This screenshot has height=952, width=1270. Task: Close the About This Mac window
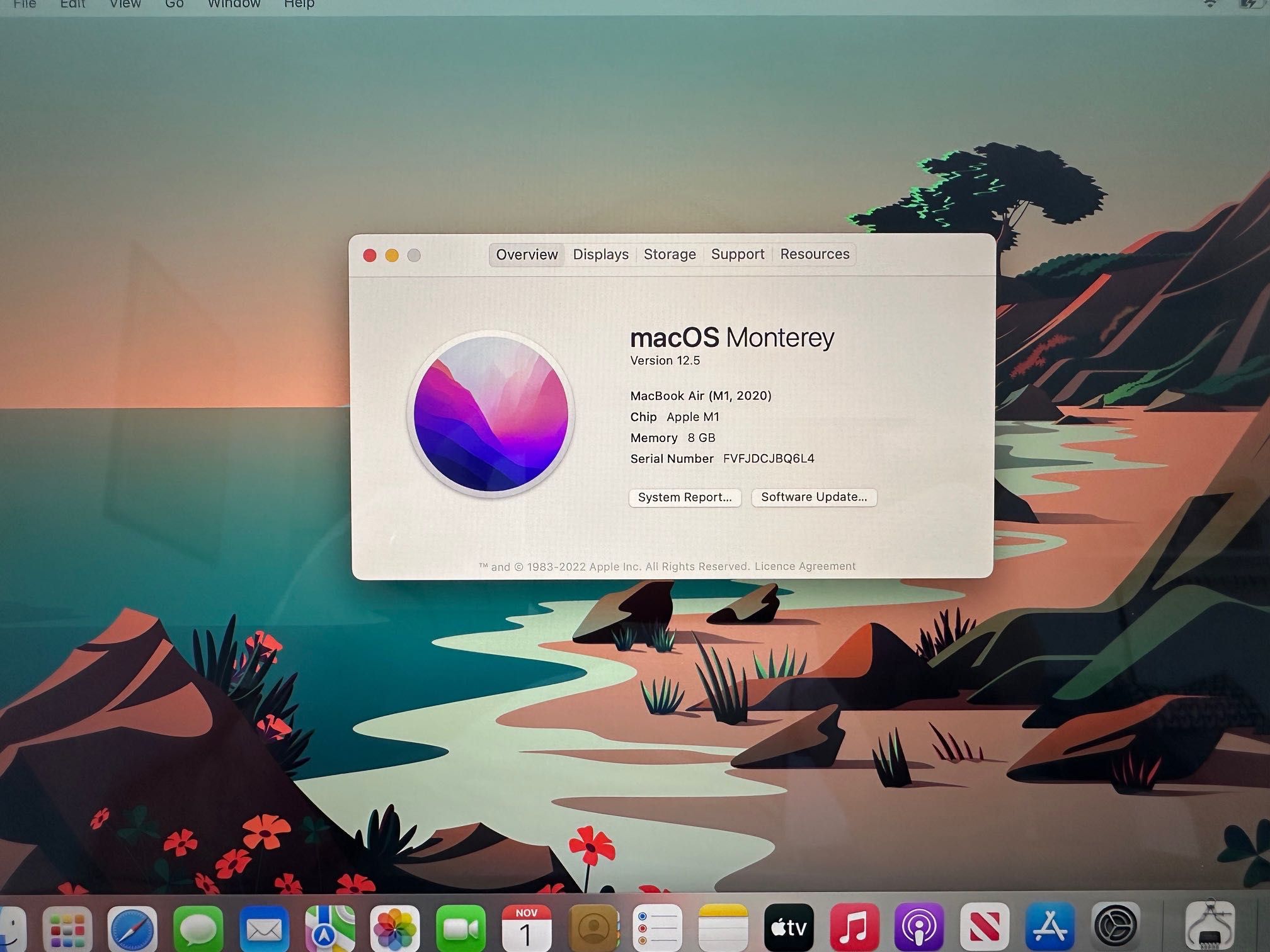point(370,255)
